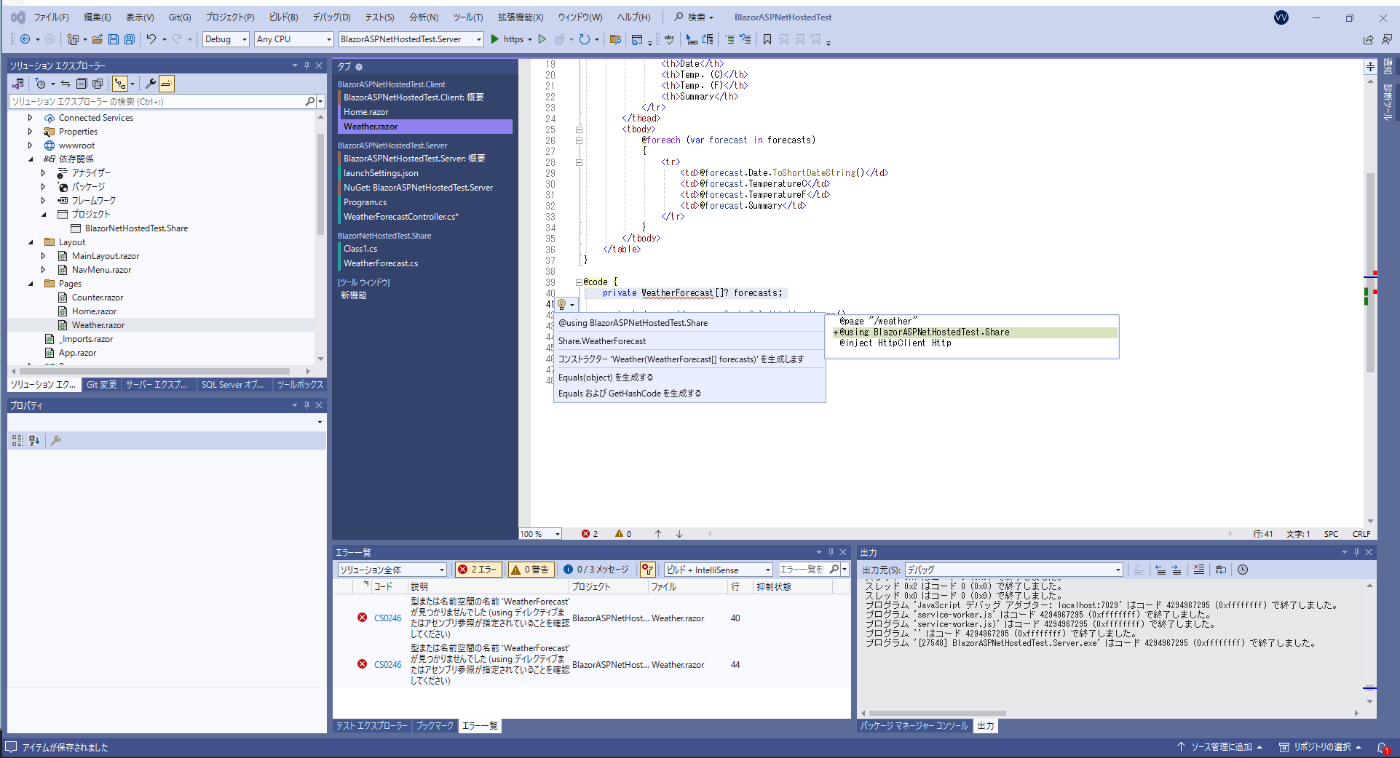
Task: Open WeatherForecast.cs in tab list
Action: [x=381, y=263]
